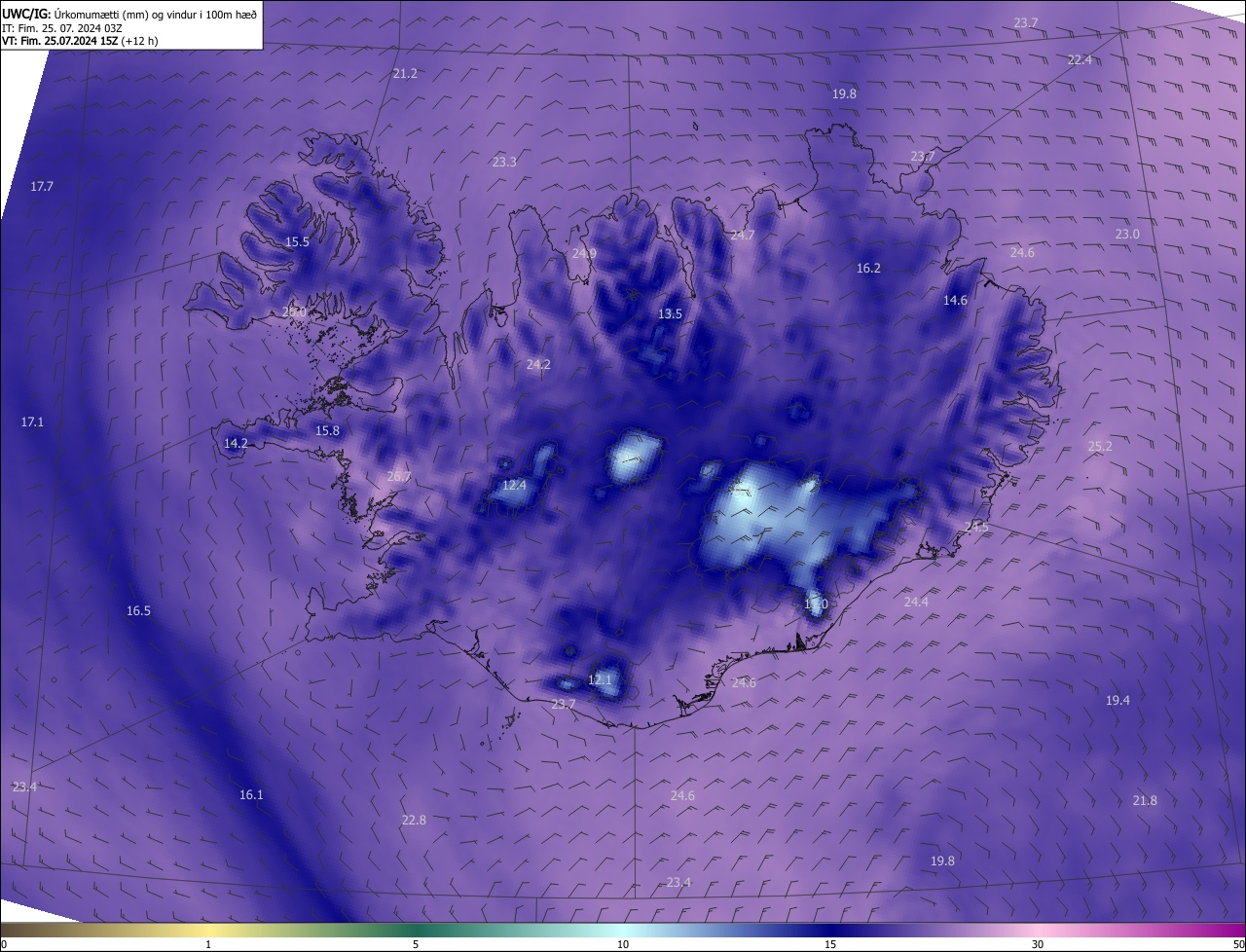Select the 22.4 value label
Viewport: 1246px width, 952px height.
pyautogui.click(x=1080, y=59)
